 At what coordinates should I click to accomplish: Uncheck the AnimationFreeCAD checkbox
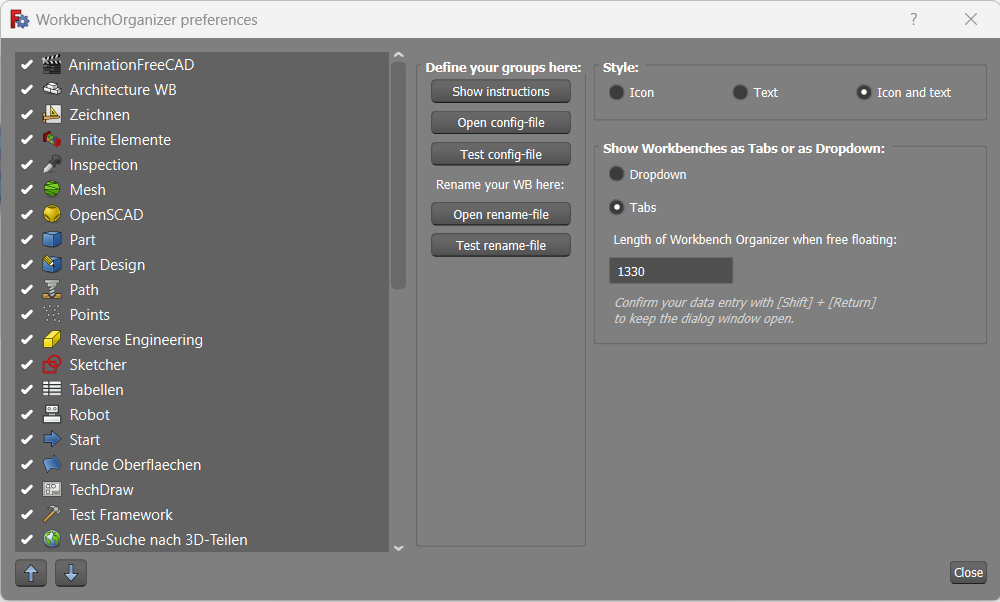point(27,64)
